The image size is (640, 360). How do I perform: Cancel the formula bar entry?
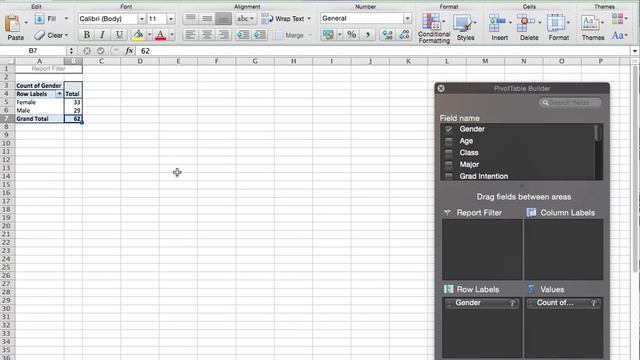tap(87, 51)
